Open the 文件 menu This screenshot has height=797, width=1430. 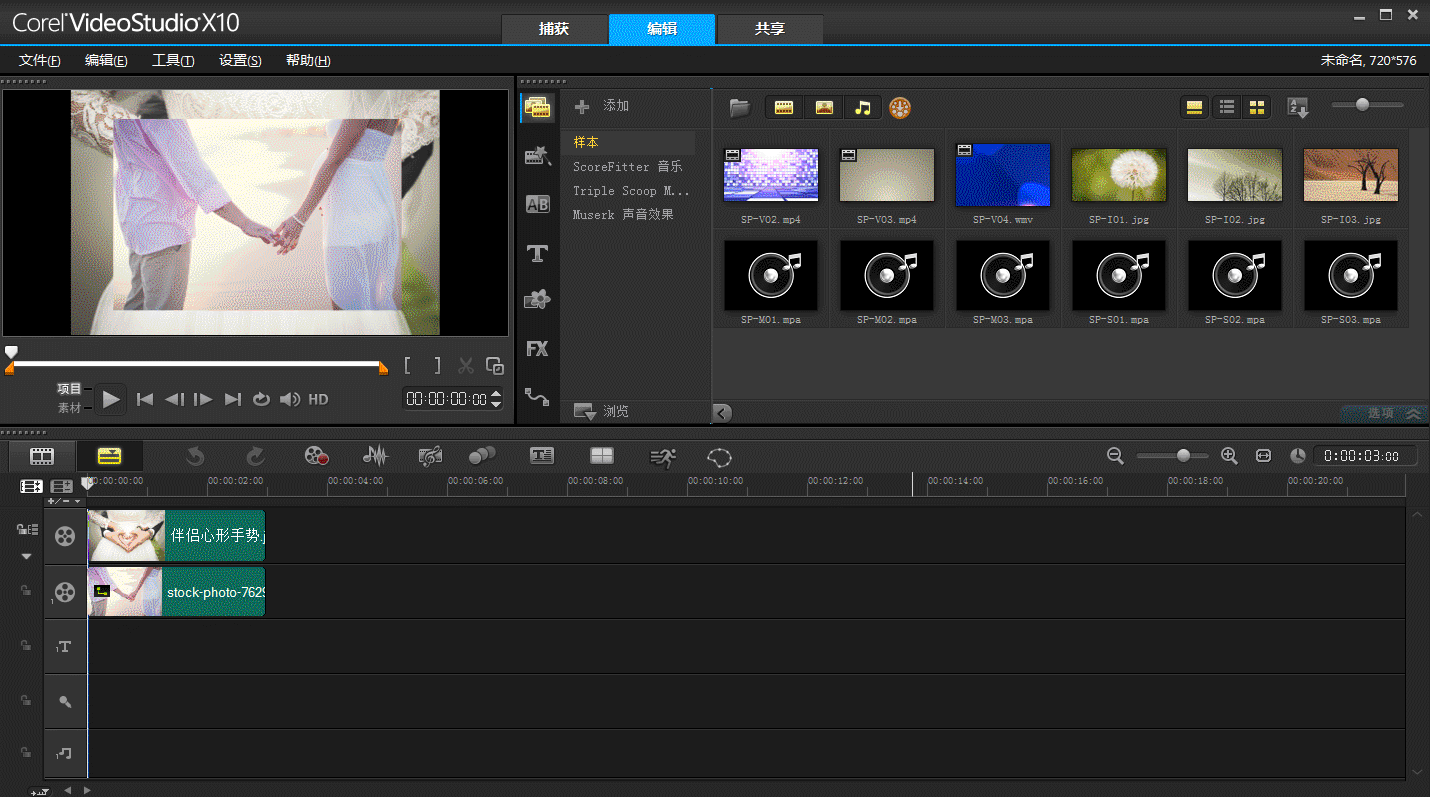point(40,60)
